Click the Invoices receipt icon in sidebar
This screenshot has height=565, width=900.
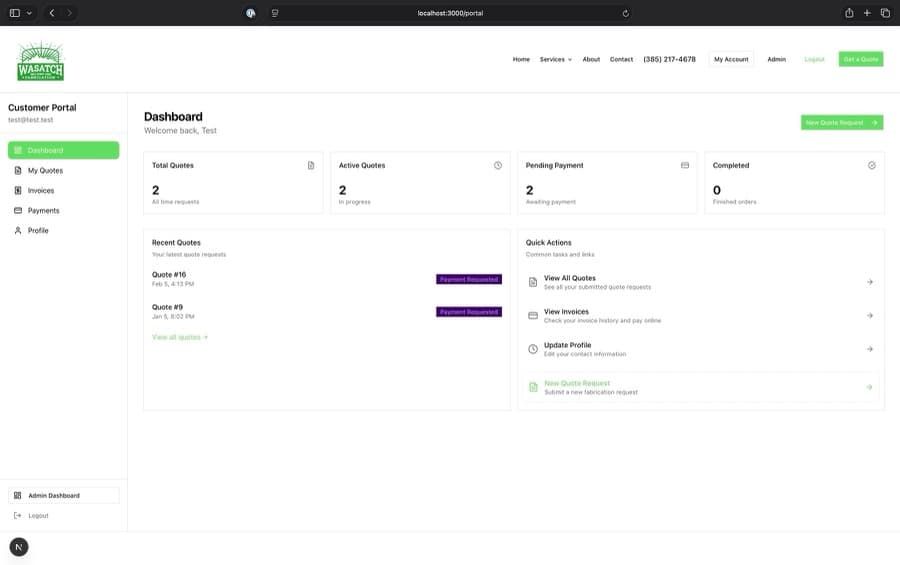[18, 191]
